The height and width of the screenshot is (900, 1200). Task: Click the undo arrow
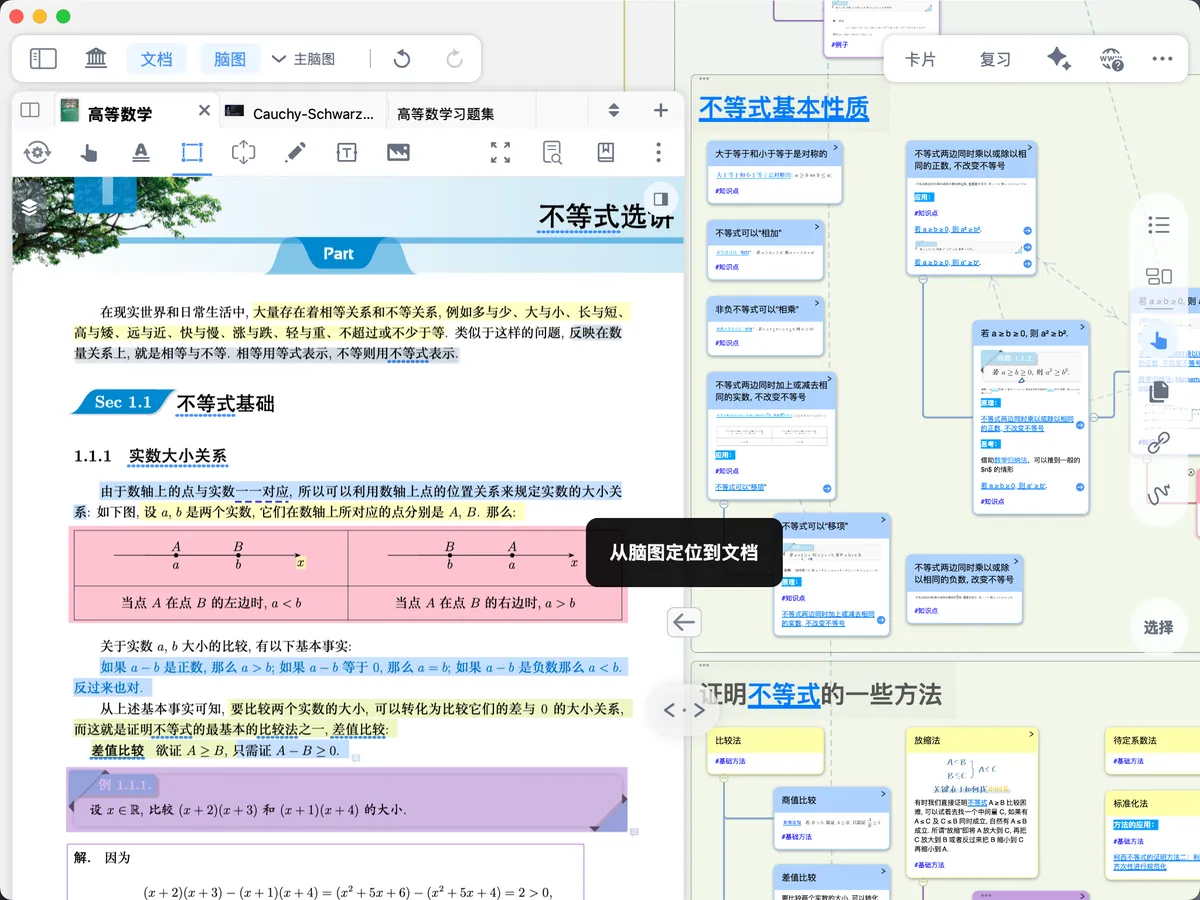pyautogui.click(x=402, y=59)
